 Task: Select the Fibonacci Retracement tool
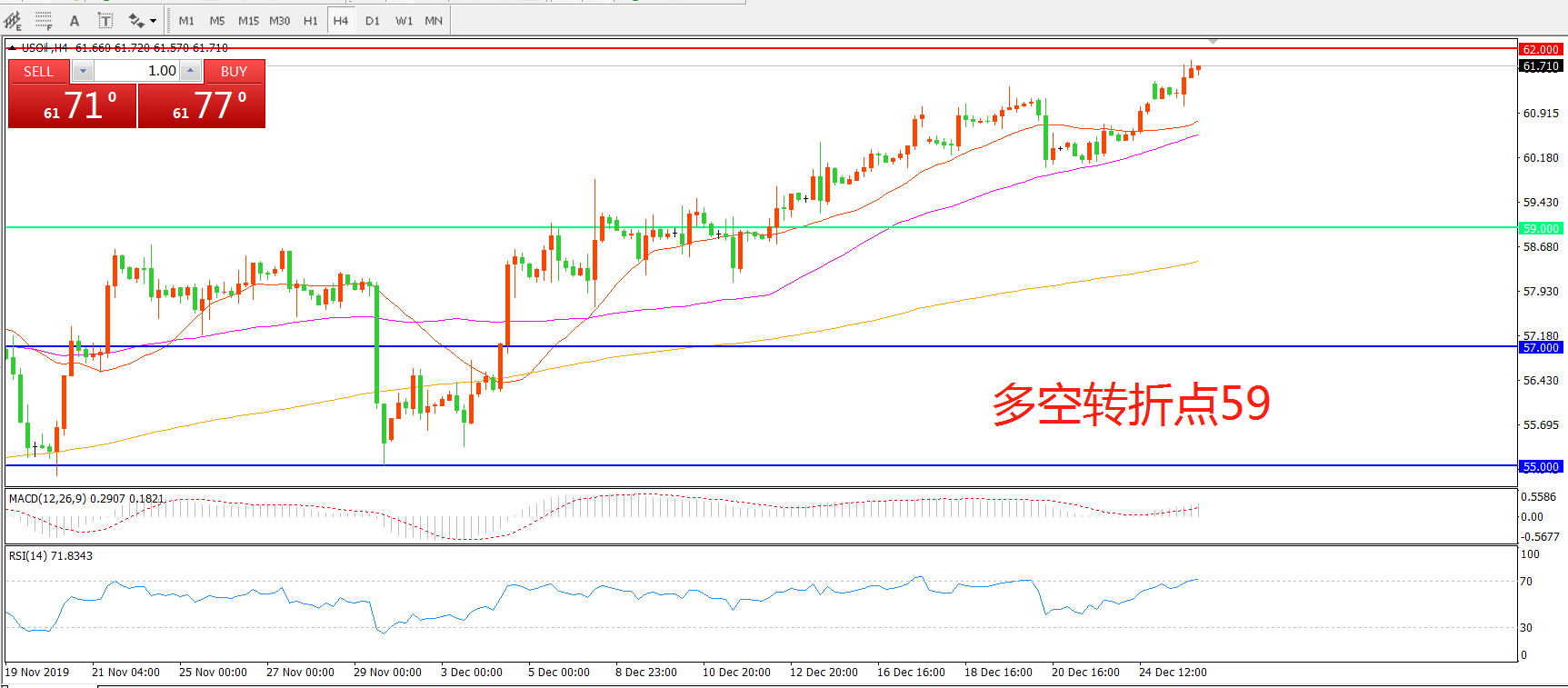(43, 20)
